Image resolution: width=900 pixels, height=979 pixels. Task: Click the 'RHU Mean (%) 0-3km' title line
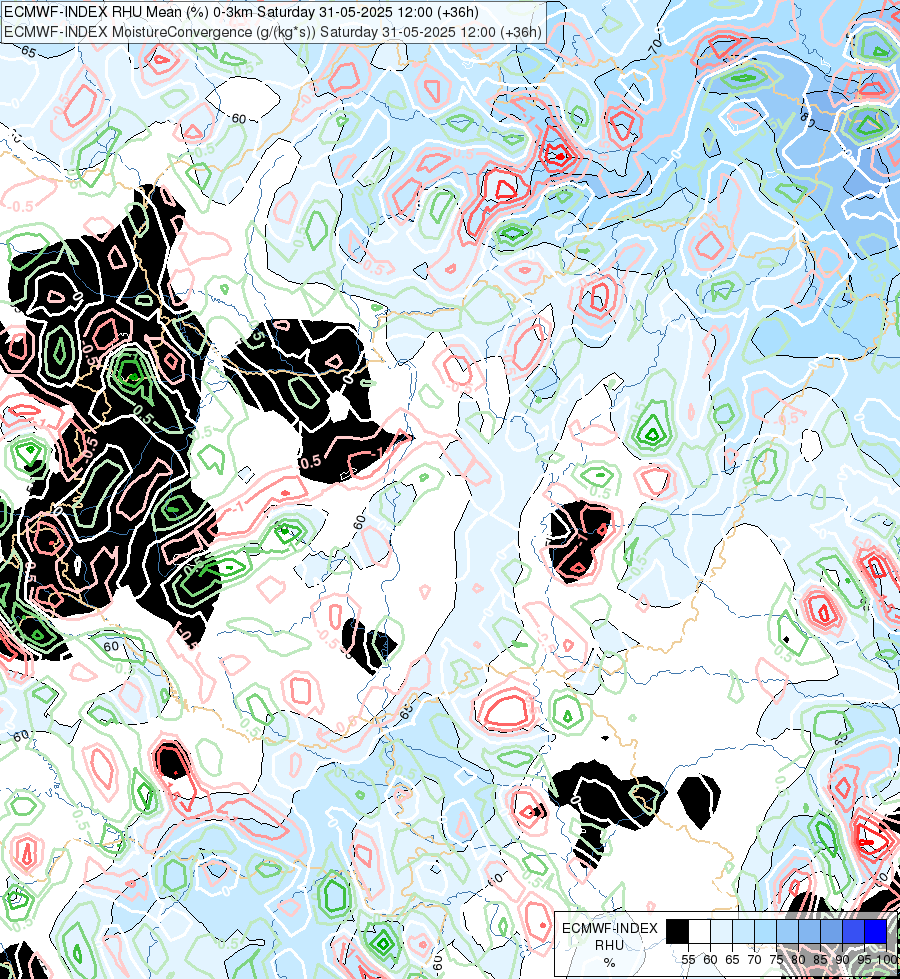click(x=241, y=12)
